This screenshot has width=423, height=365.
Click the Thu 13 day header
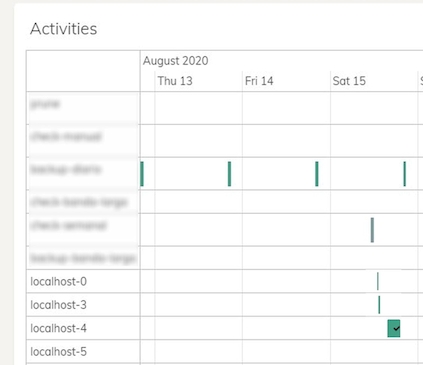point(175,81)
